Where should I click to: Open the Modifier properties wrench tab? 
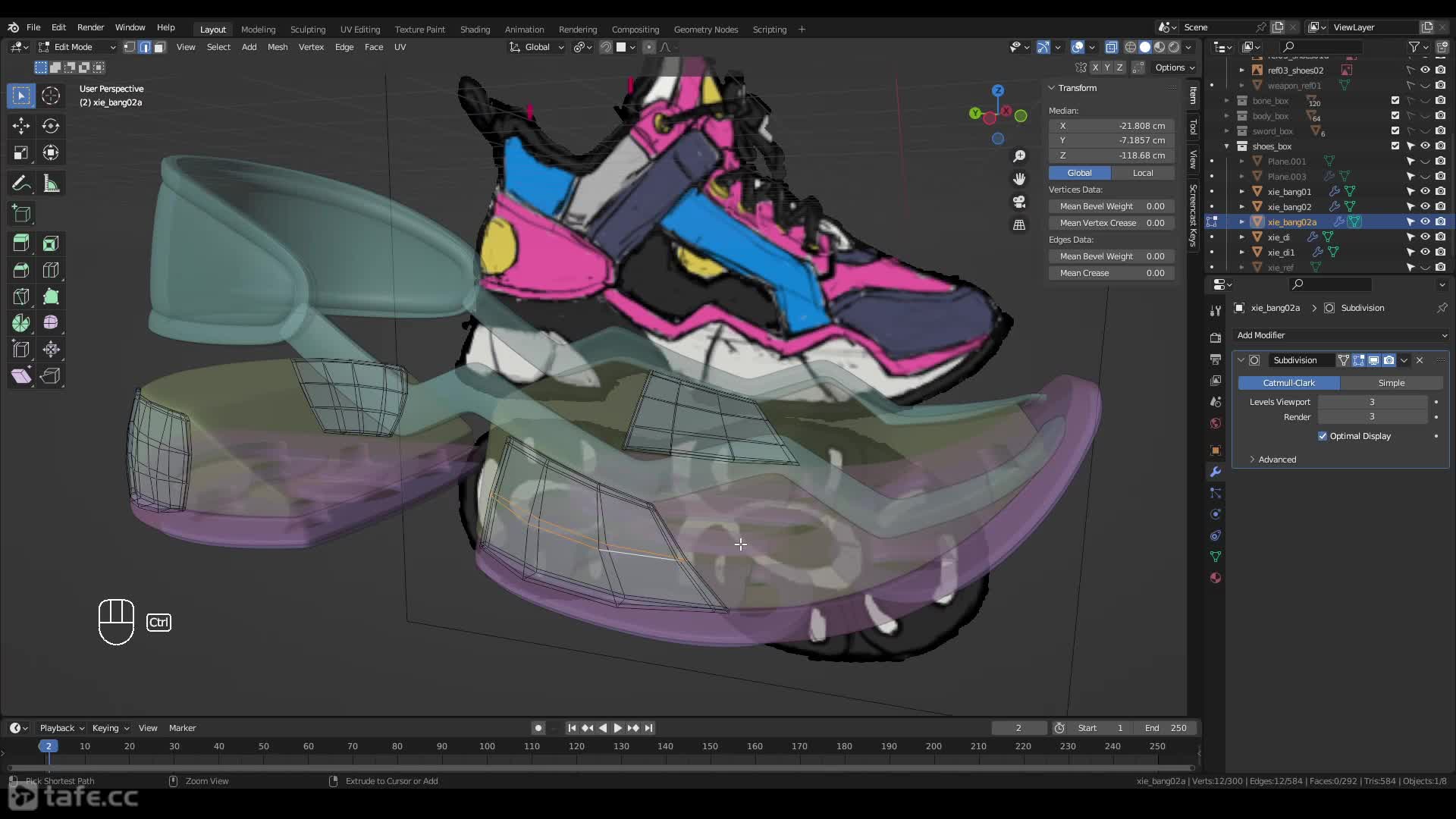(1216, 472)
